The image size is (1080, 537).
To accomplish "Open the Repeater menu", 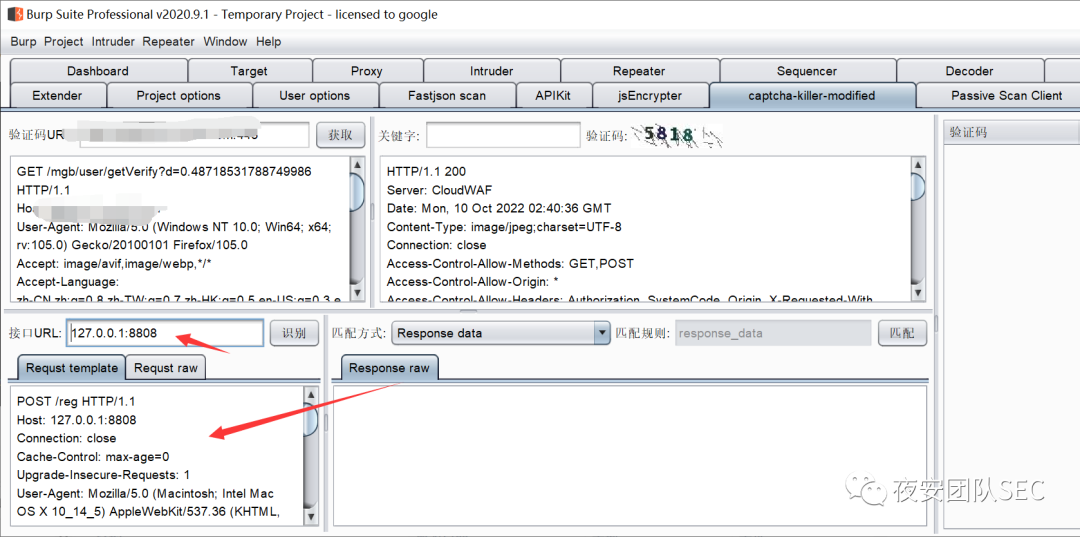I will click(x=169, y=41).
